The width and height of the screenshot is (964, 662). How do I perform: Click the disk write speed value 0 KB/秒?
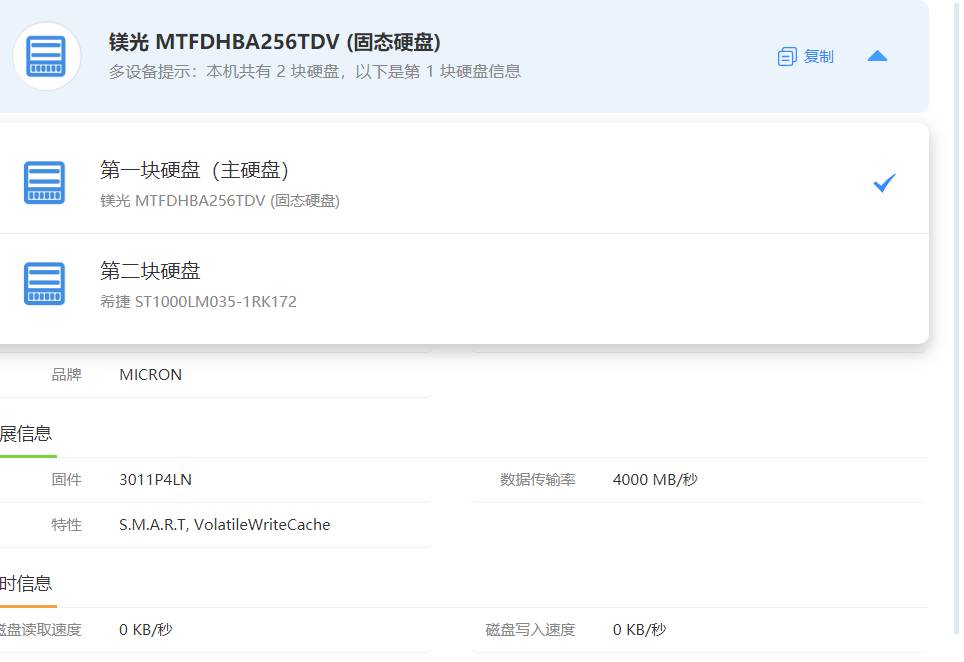pyautogui.click(x=639, y=630)
